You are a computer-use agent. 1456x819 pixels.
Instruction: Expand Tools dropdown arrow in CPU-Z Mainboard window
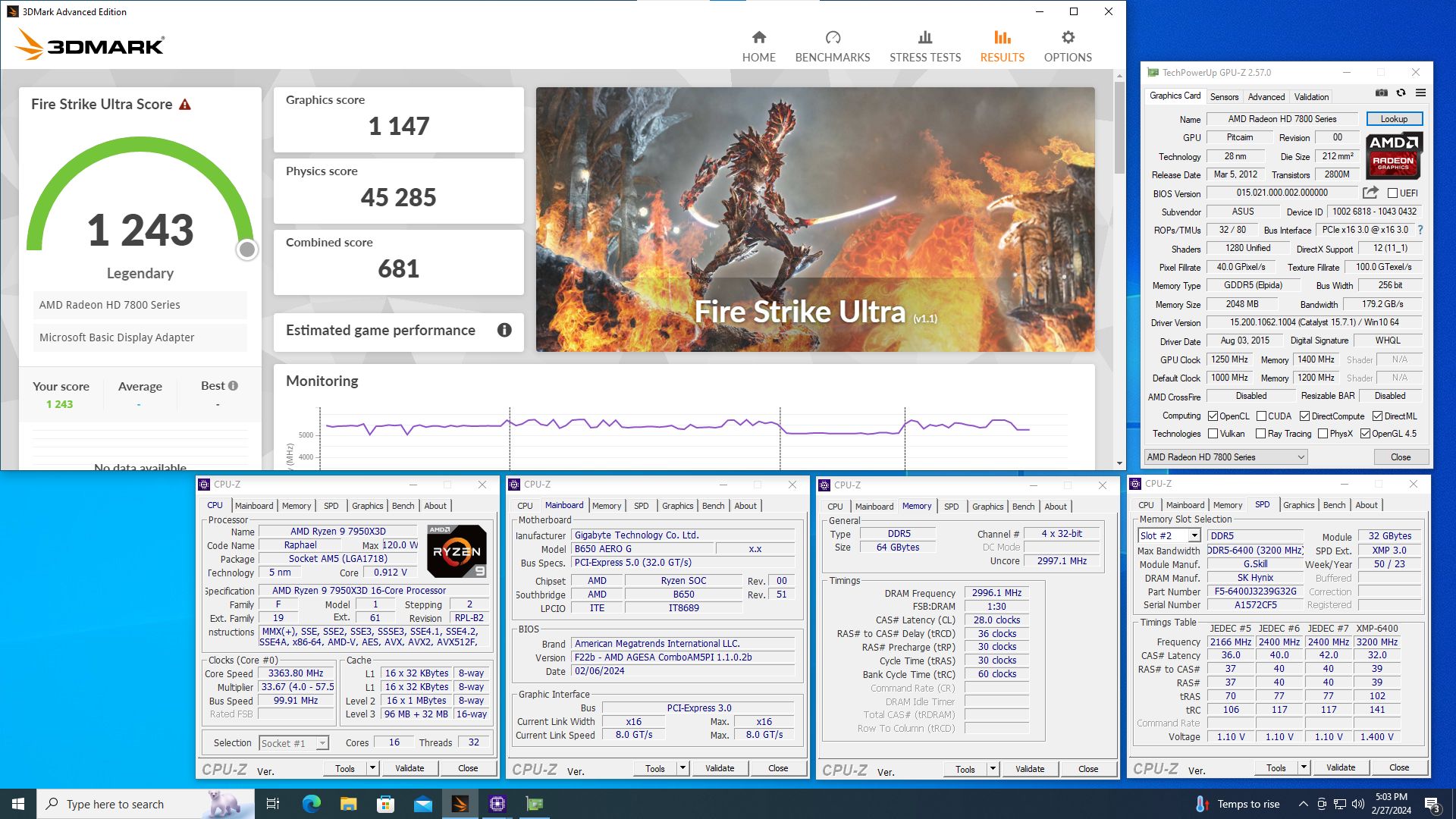click(682, 768)
